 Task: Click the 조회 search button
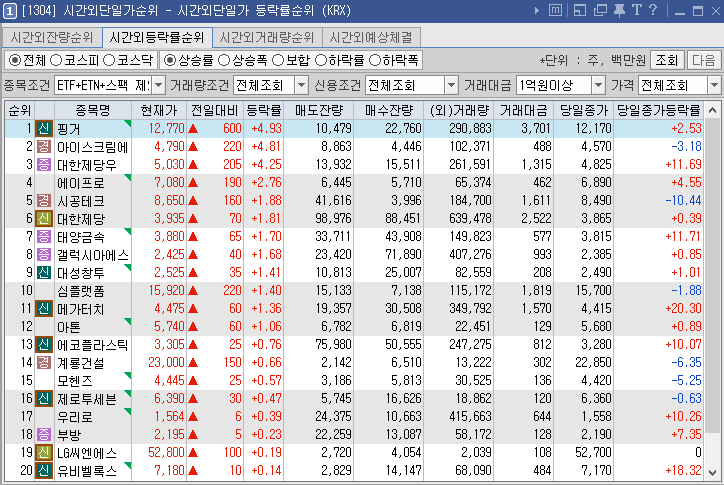tap(666, 60)
